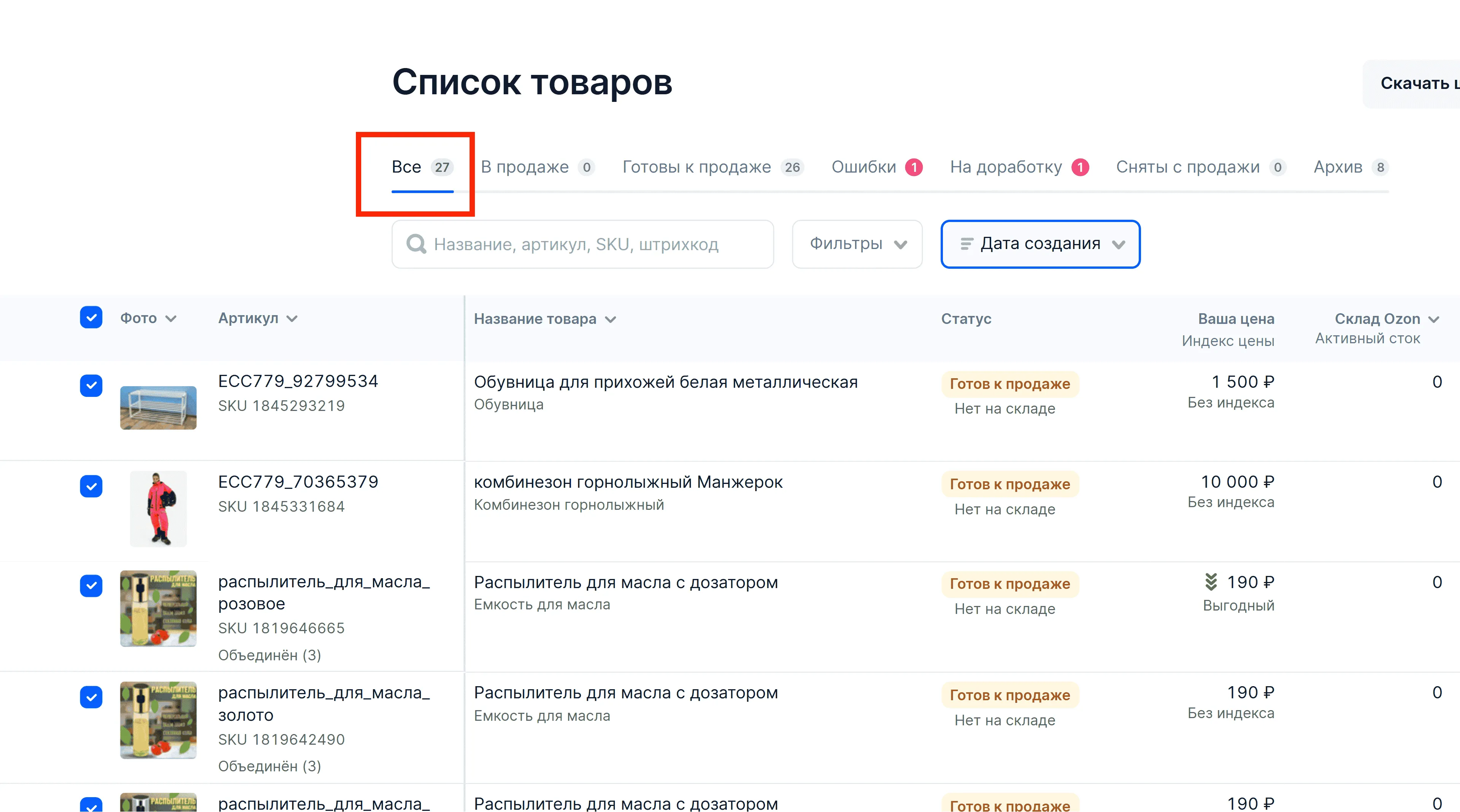Uncheck the комбинезон горнолыжный row checkbox
The width and height of the screenshot is (1460, 812).
(x=91, y=486)
